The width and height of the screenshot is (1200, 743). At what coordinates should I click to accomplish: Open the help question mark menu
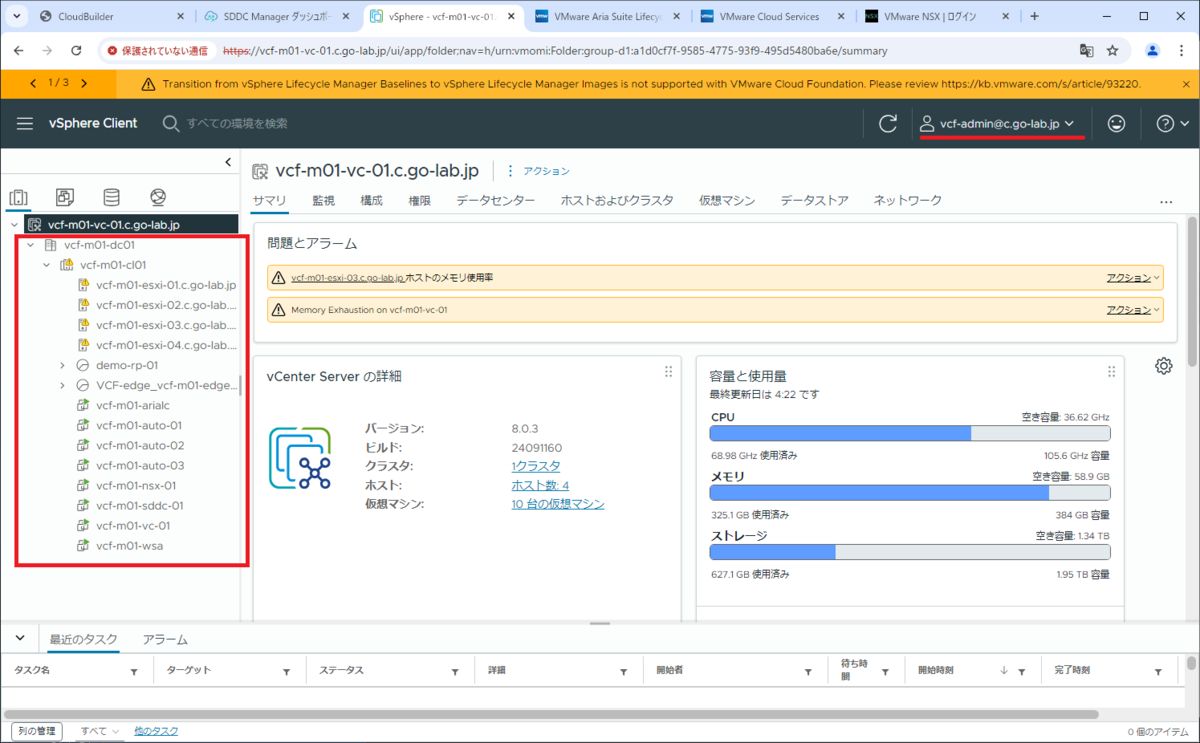(x=1171, y=123)
